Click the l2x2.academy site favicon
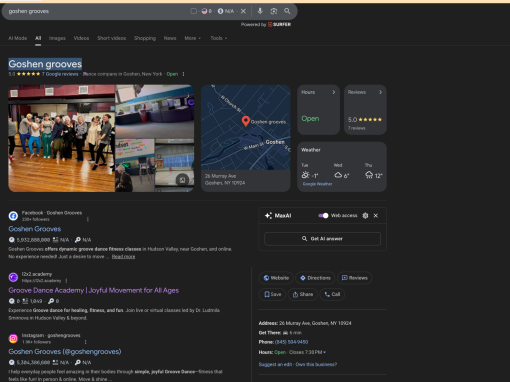Image resolution: width=510 pixels, height=382 pixels. coord(13,277)
